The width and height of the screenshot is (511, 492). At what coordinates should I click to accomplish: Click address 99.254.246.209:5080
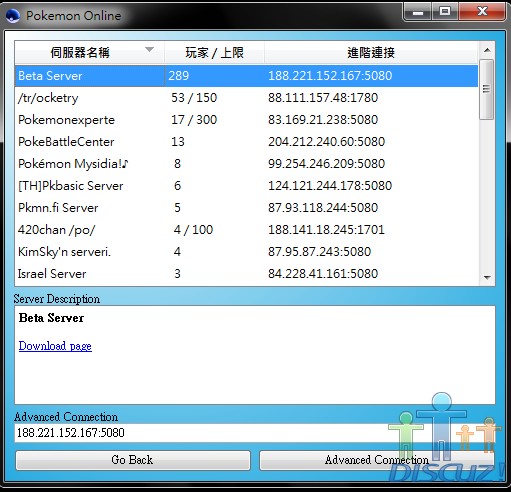coord(326,164)
